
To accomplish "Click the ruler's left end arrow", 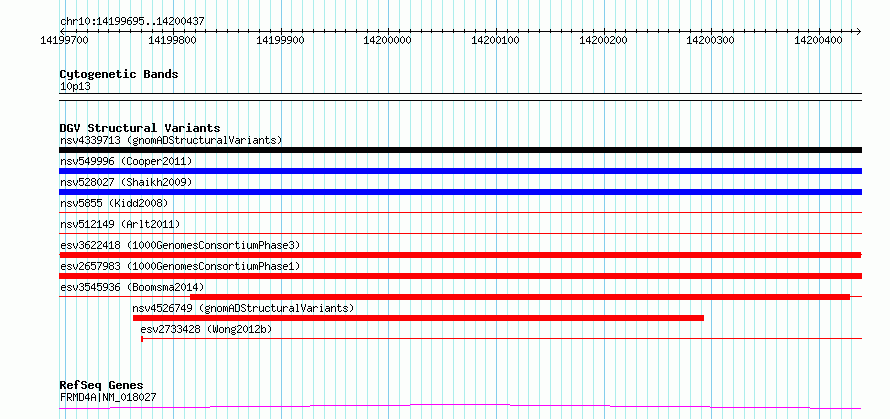I will tap(63, 31).
